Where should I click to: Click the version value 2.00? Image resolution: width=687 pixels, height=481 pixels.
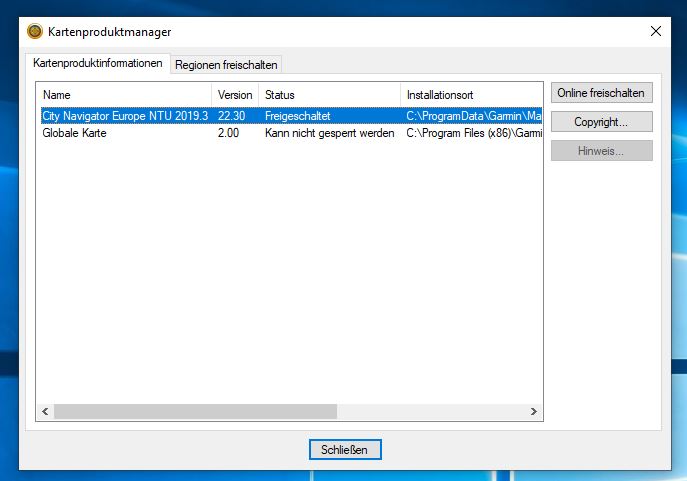click(228, 133)
